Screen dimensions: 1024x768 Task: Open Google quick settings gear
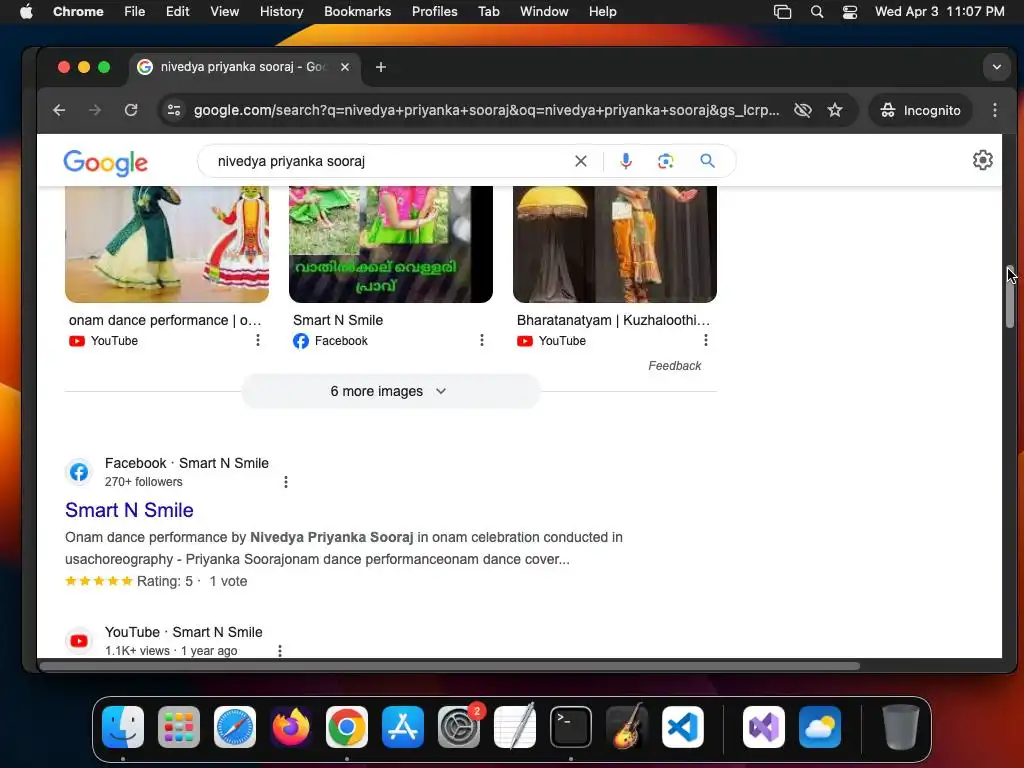click(982, 160)
